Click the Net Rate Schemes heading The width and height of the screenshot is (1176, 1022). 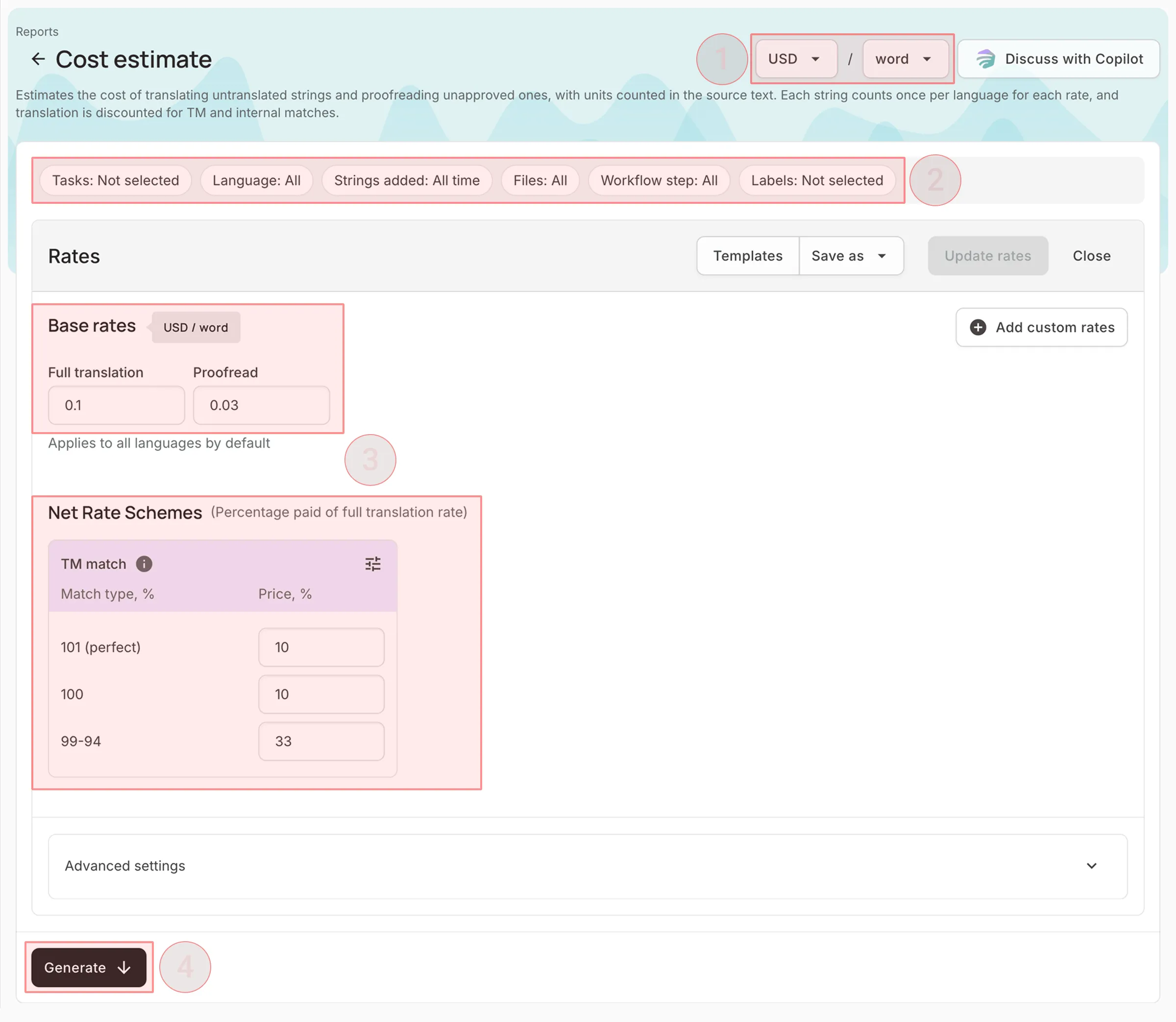click(125, 512)
